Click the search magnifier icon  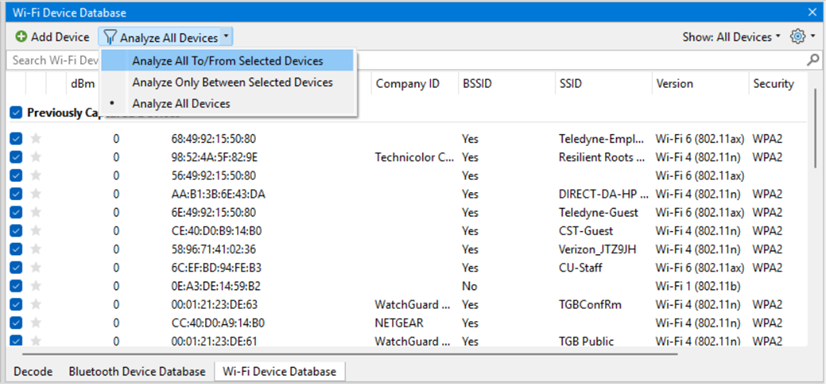[x=813, y=60]
